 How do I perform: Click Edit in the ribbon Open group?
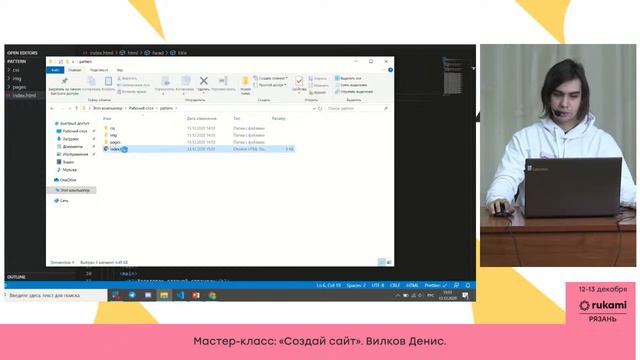pyautogui.click(x=318, y=85)
